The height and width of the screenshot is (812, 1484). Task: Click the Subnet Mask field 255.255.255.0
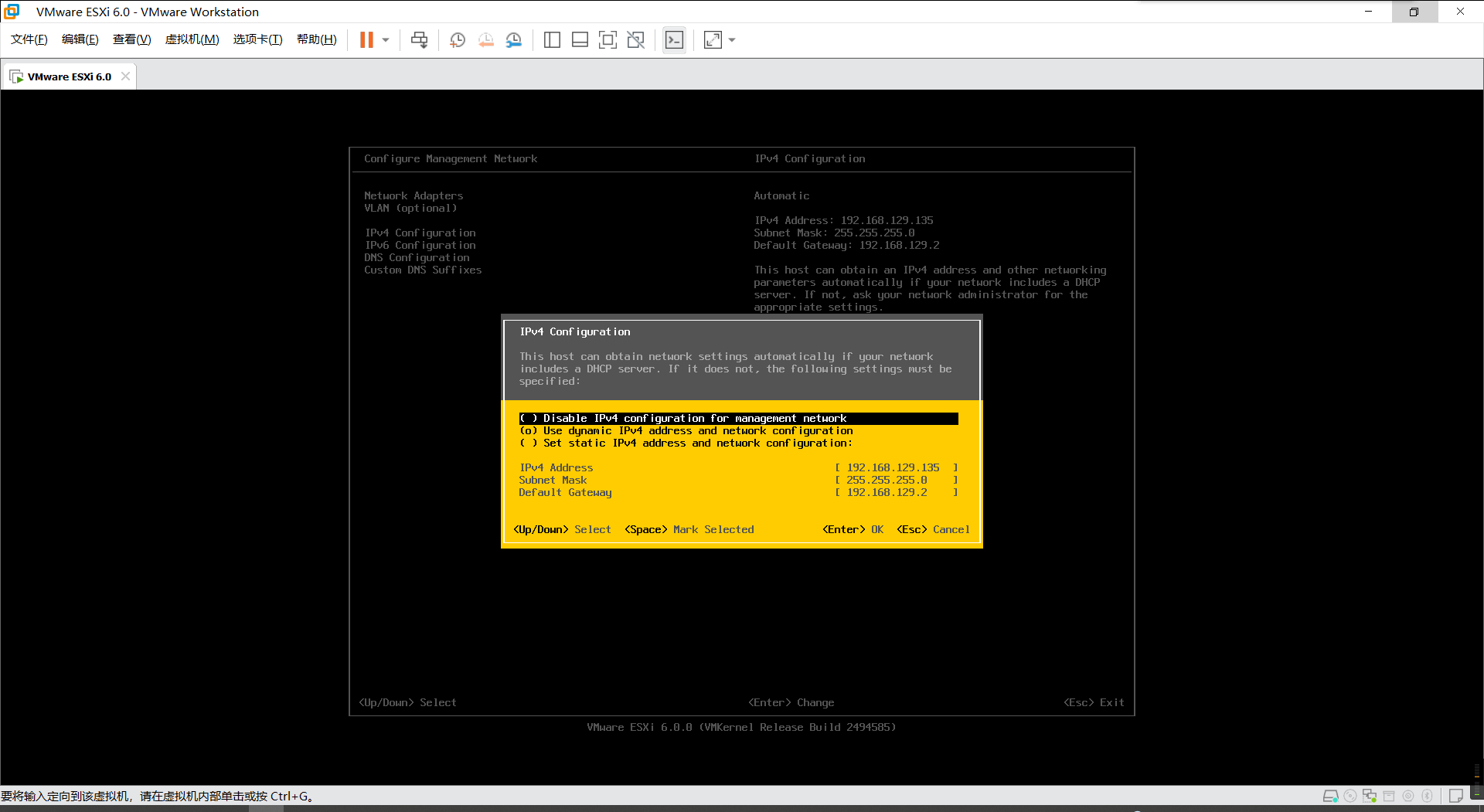point(897,481)
